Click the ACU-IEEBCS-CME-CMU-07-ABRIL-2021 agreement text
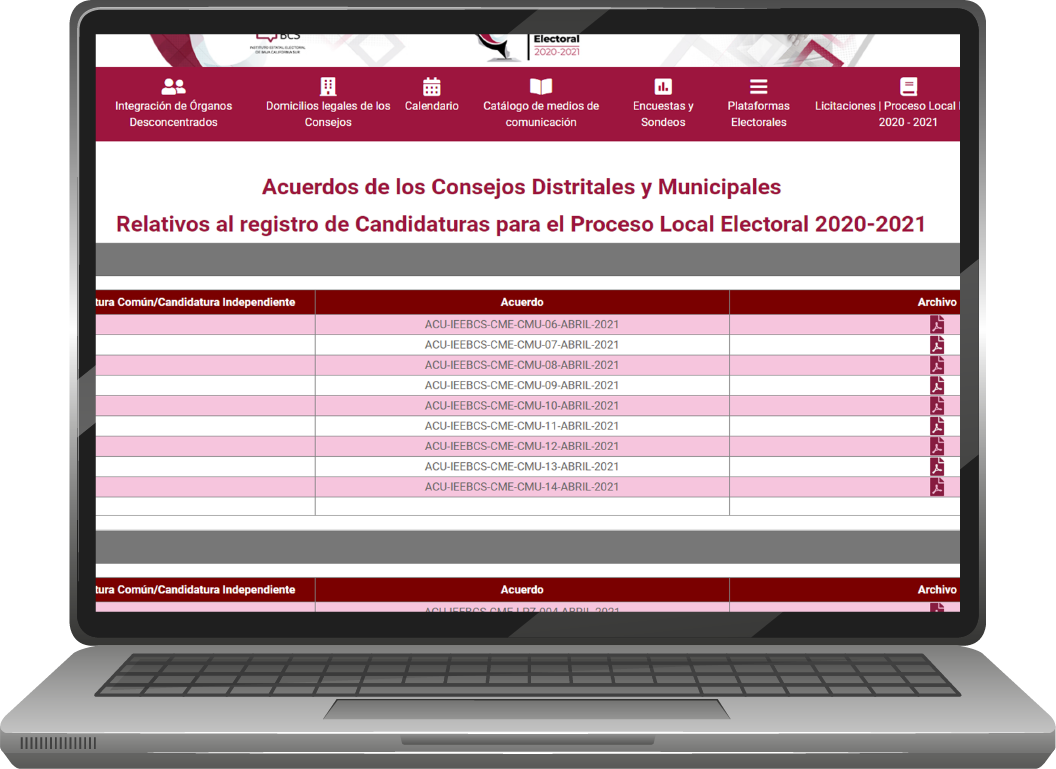 522,345
